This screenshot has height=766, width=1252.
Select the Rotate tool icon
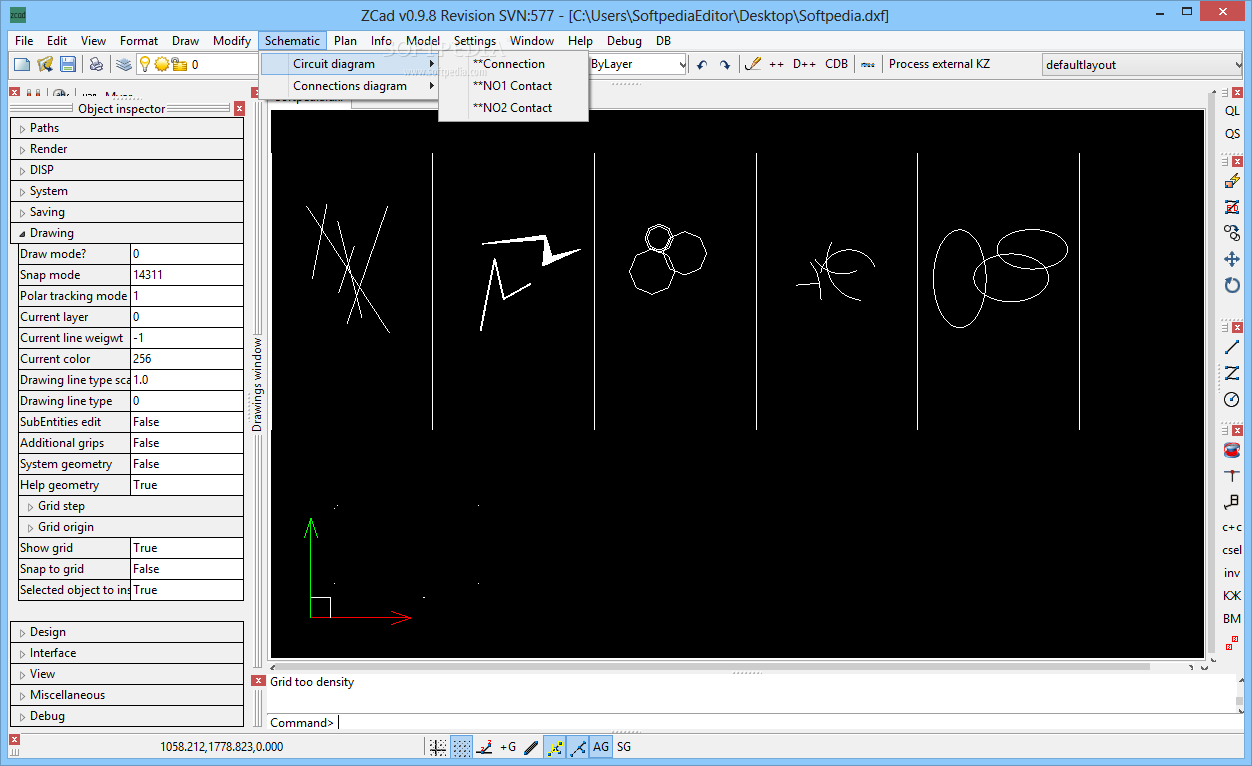(x=1232, y=285)
